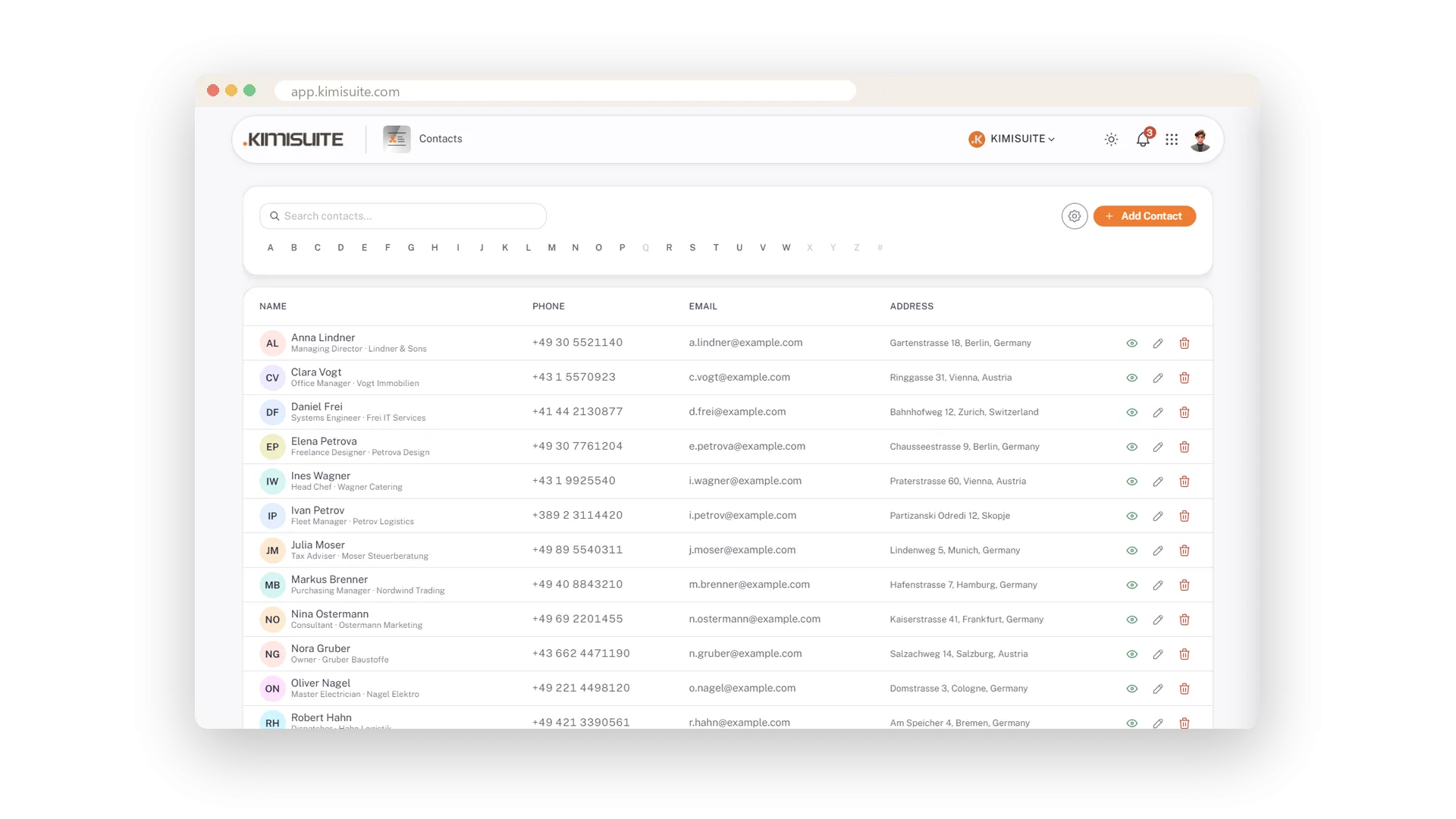Open the apps grid launcher
Viewport: 1456px width, 819px height.
click(x=1172, y=140)
